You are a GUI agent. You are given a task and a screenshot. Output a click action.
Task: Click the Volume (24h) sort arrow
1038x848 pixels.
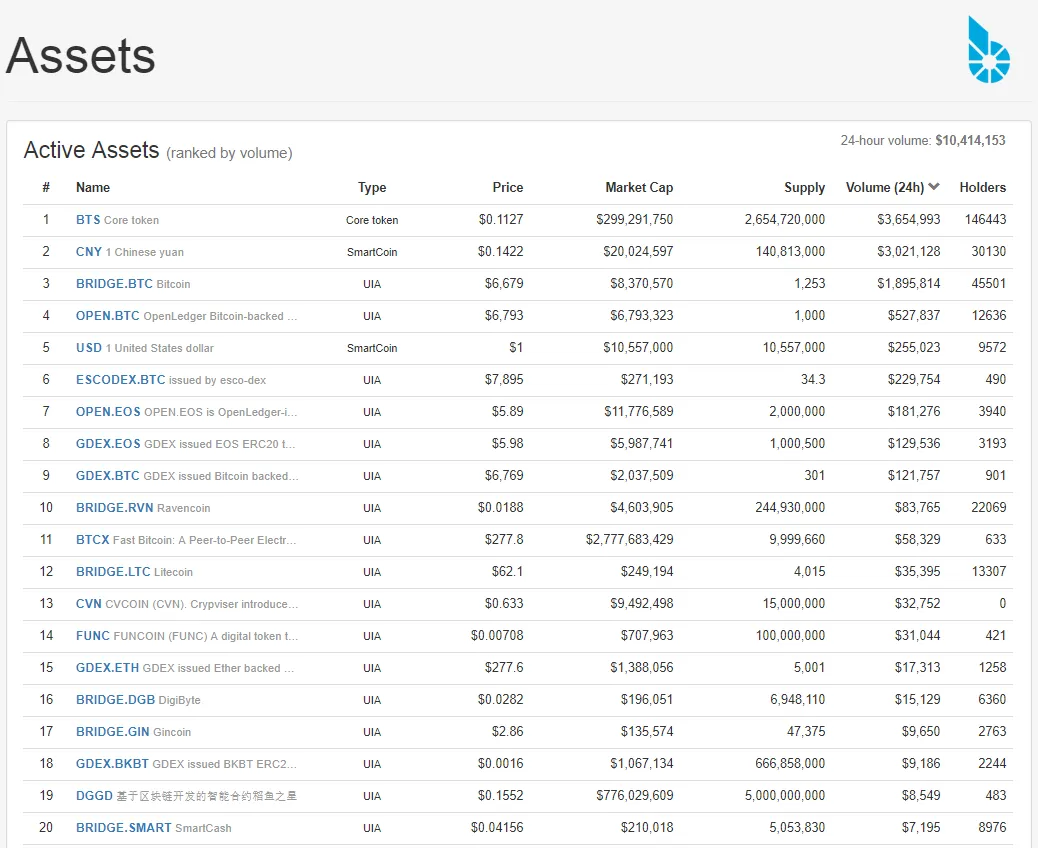pyautogui.click(x=934, y=187)
